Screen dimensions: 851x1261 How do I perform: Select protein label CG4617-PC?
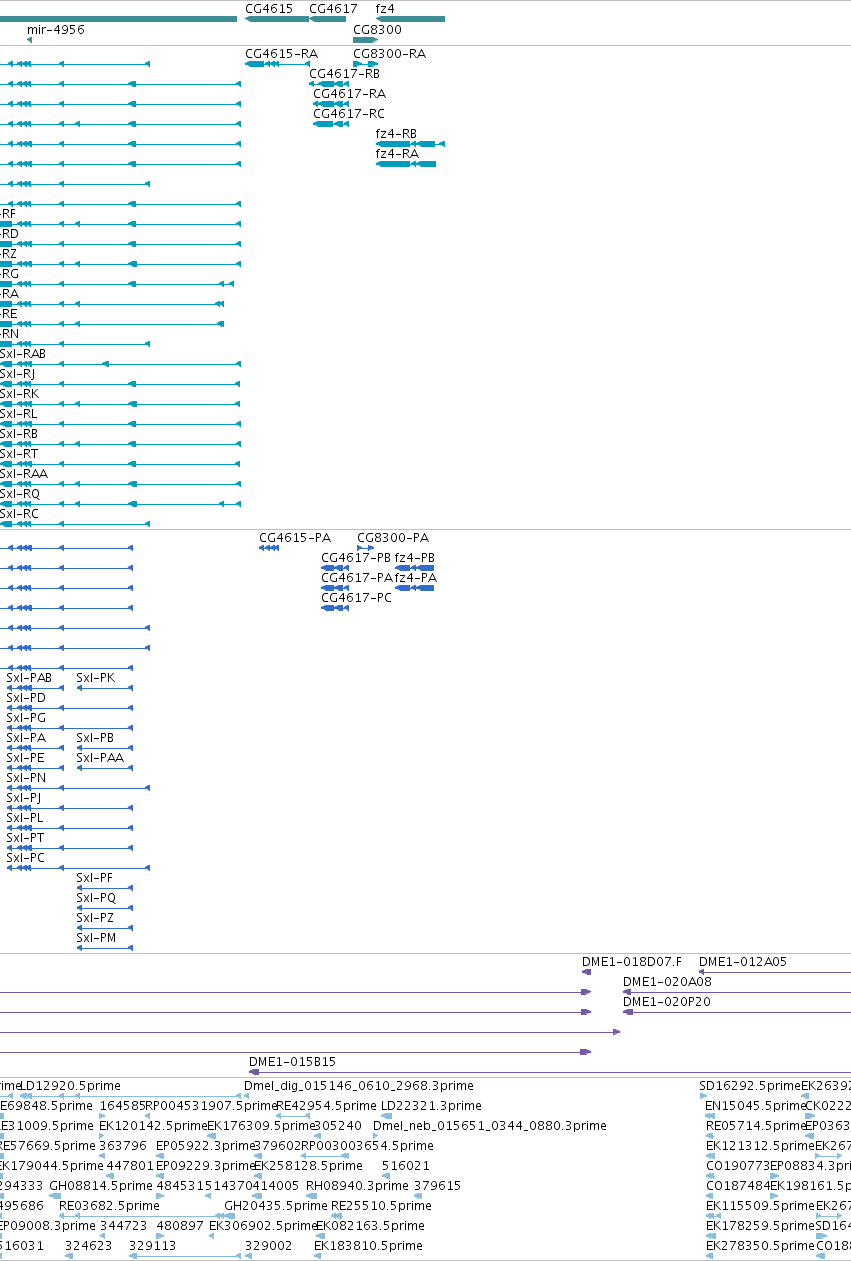(356, 597)
